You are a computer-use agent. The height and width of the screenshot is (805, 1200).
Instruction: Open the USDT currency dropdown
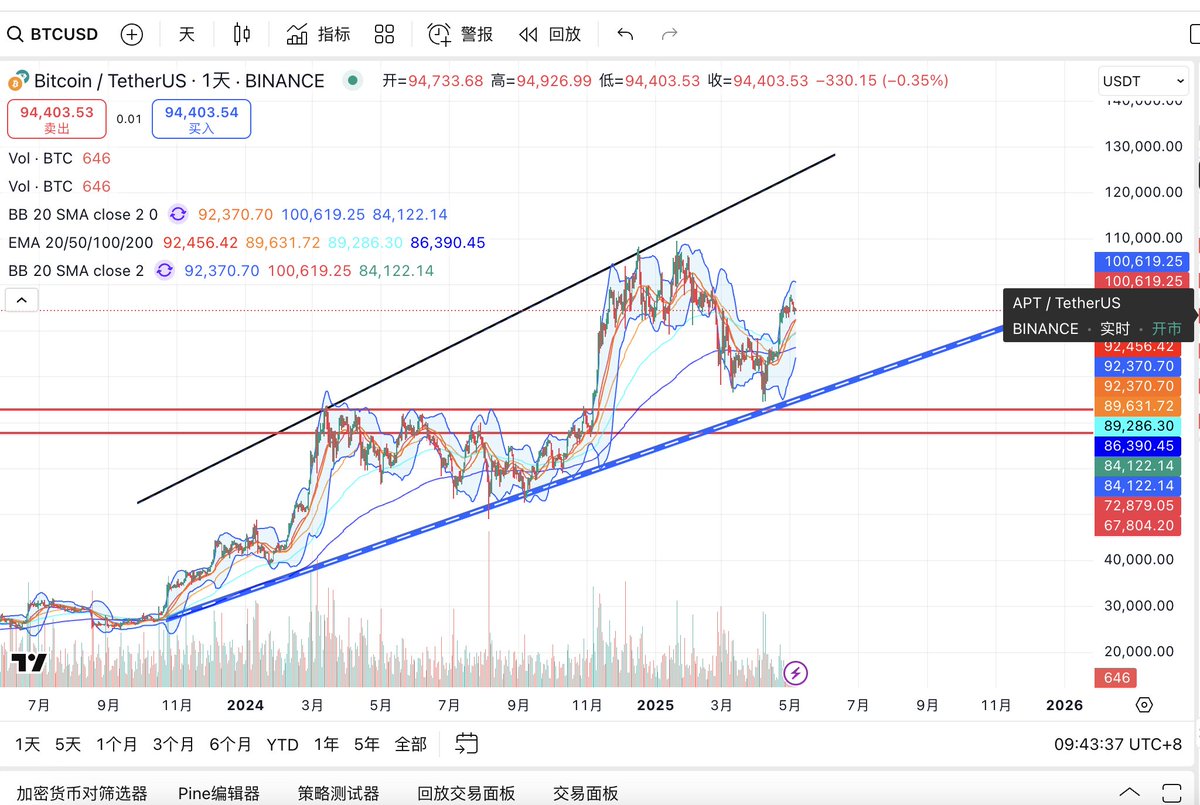1141,81
